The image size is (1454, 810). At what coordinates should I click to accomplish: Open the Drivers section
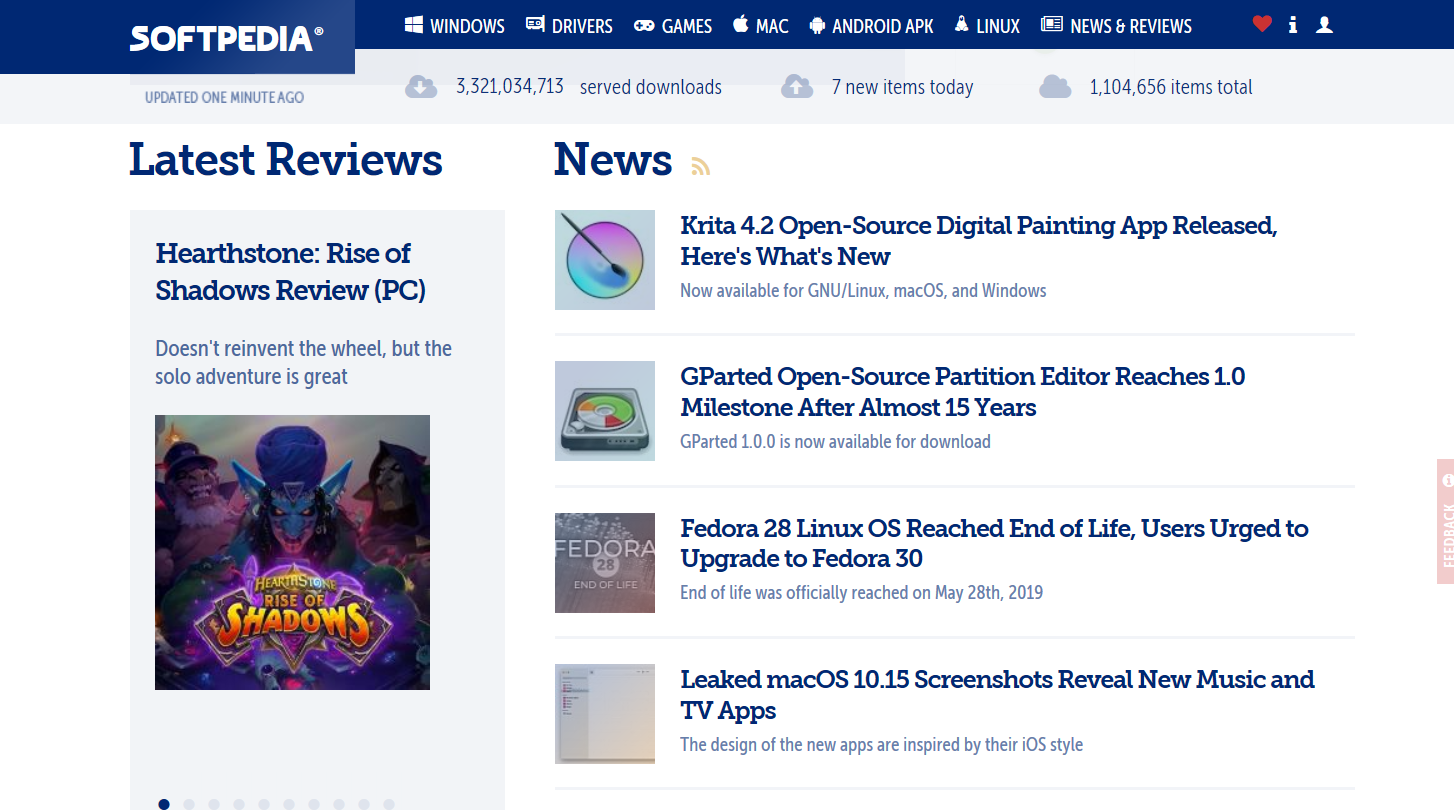[x=569, y=26]
